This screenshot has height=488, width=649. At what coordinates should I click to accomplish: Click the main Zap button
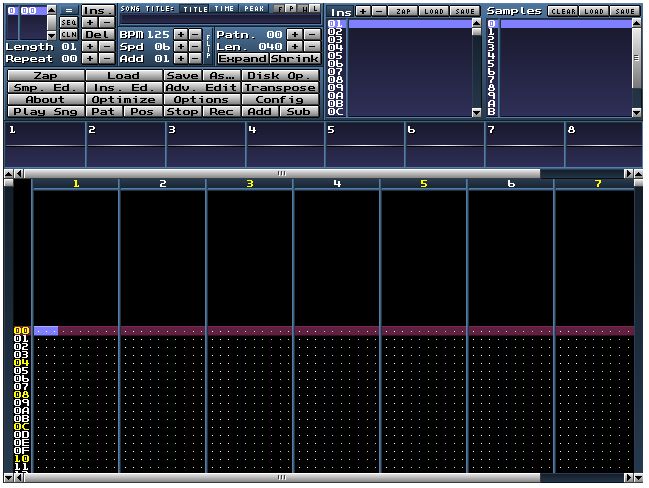pyautogui.click(x=46, y=75)
